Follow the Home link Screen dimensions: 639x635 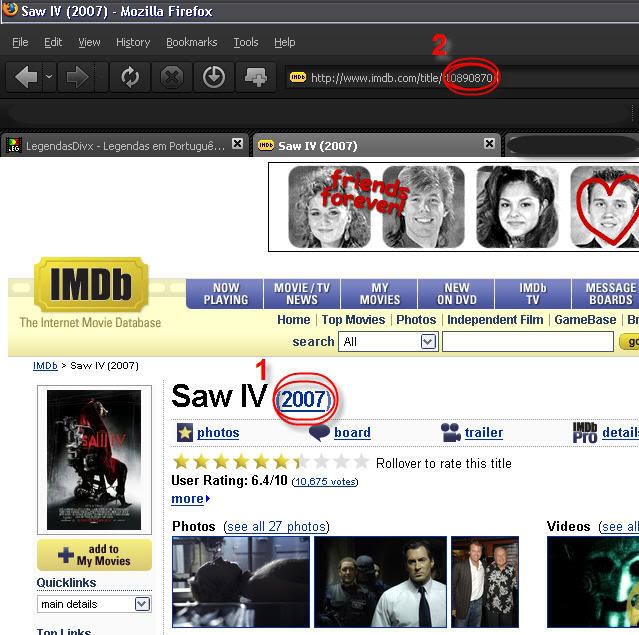click(x=293, y=320)
